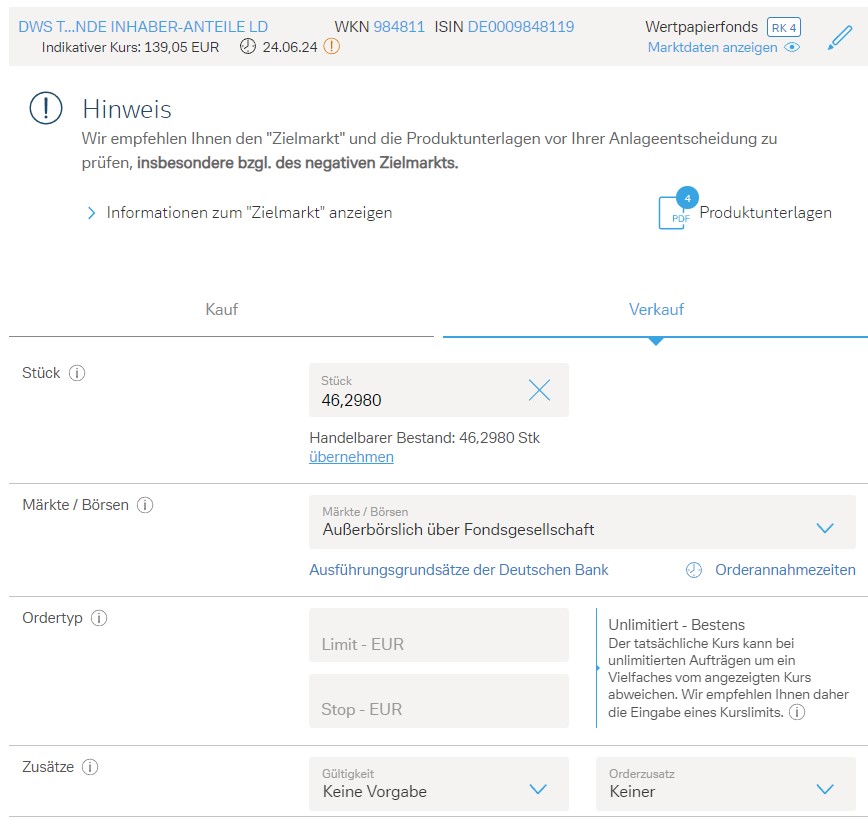The height and width of the screenshot is (820, 868).
Task: Click info icon next to Ordertyp
Action: (x=99, y=618)
